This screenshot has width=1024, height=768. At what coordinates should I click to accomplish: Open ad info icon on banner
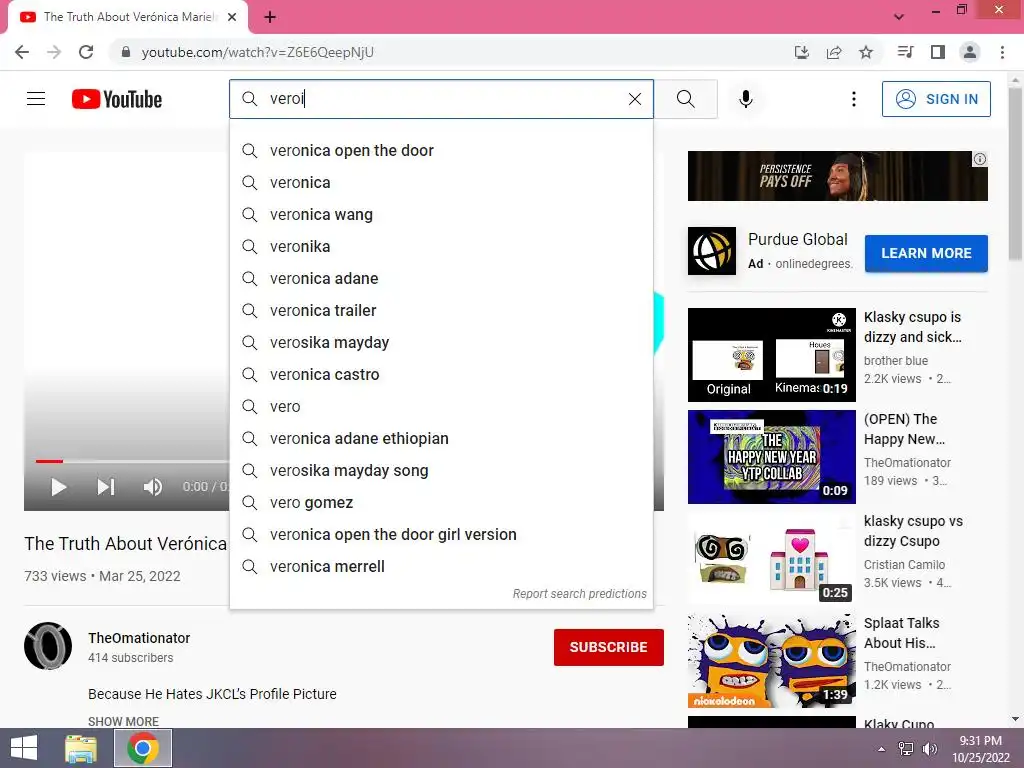coord(980,159)
